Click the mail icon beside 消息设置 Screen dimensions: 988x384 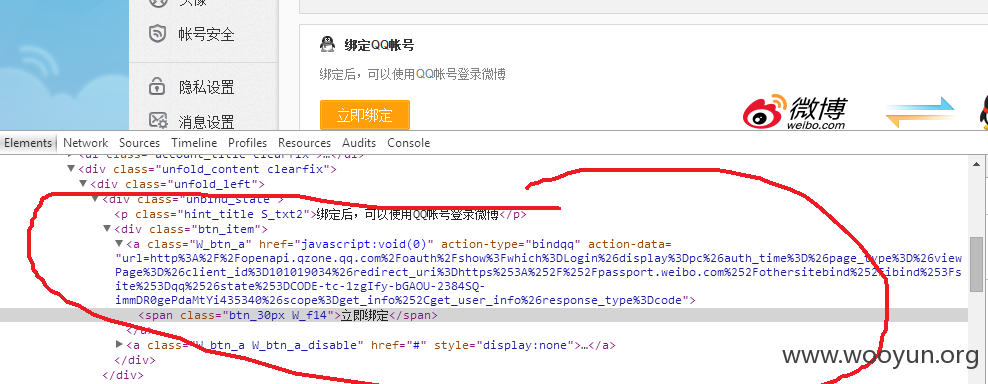coord(158,120)
